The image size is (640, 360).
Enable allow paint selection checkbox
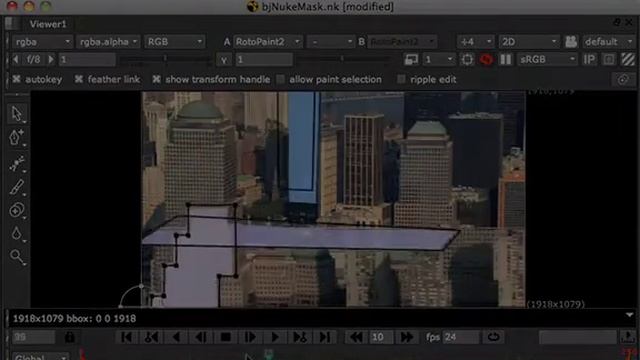coord(280,79)
